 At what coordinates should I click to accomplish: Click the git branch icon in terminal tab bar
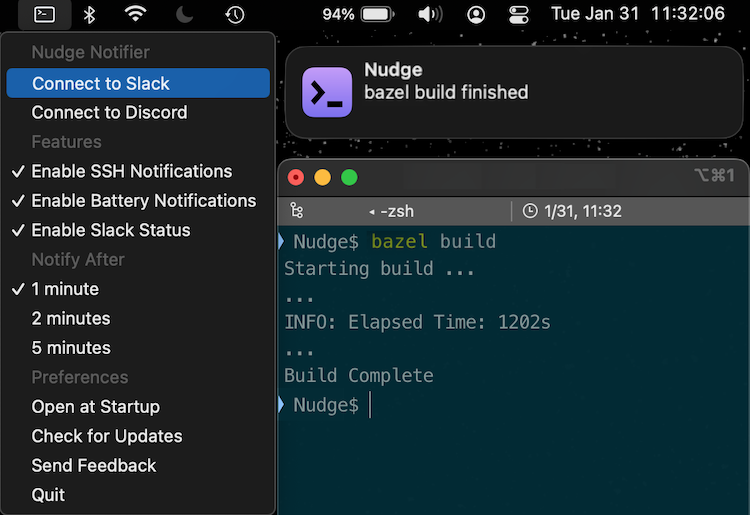pyautogui.click(x=297, y=210)
